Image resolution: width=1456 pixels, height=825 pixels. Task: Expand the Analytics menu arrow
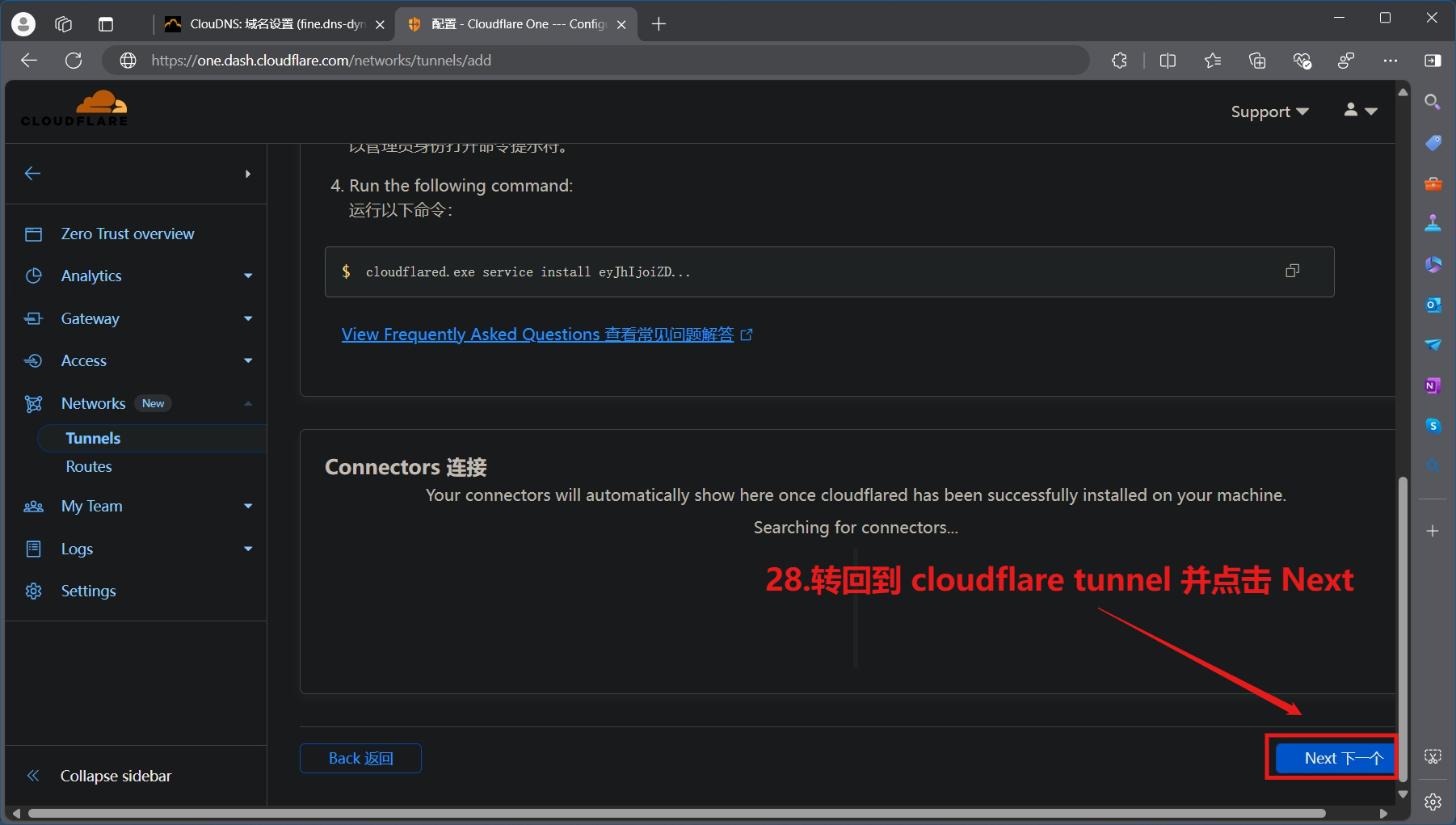point(248,276)
